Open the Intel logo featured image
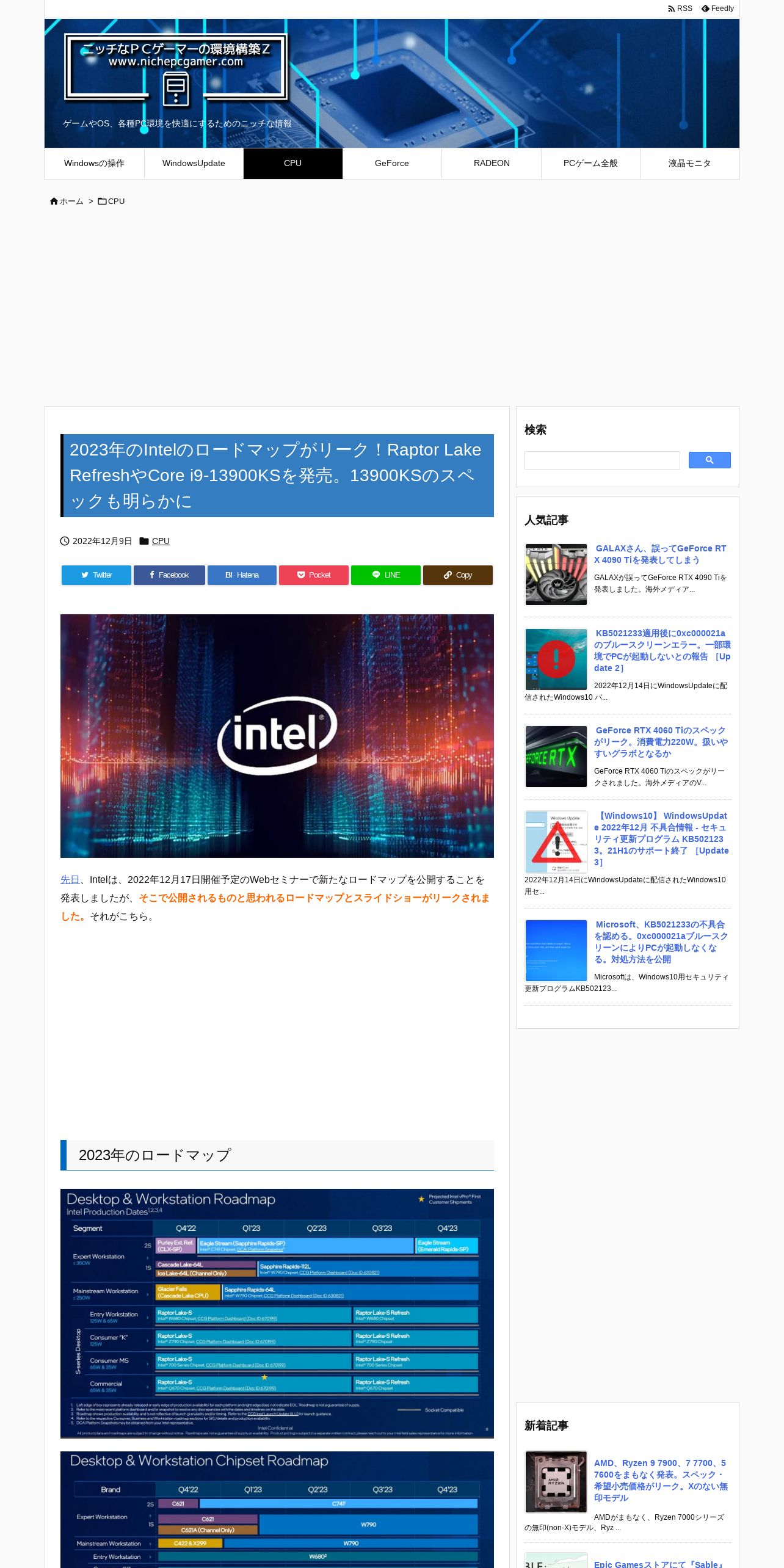The height and width of the screenshot is (1568, 784). [277, 736]
